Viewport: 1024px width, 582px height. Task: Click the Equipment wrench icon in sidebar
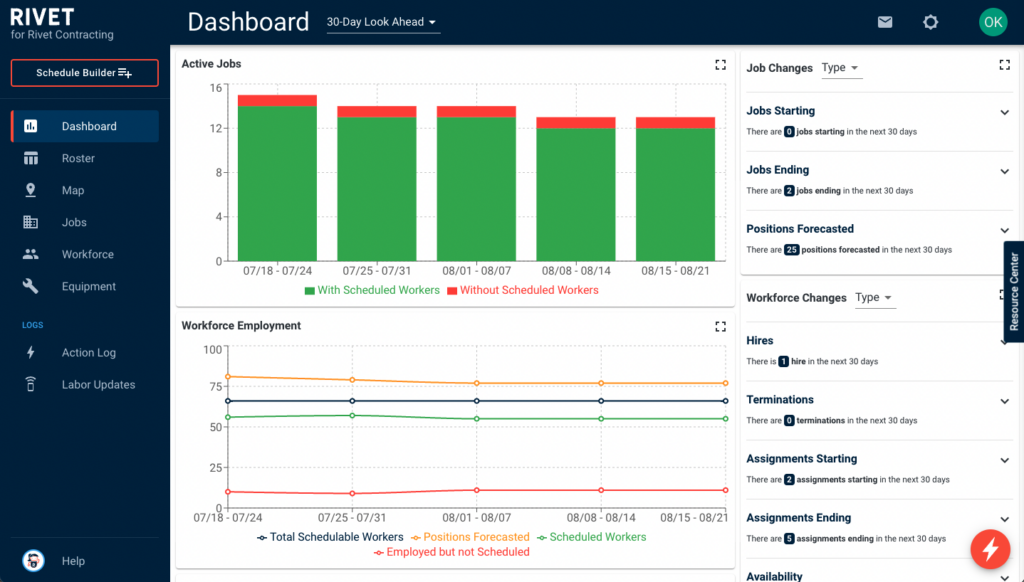[x=31, y=286]
